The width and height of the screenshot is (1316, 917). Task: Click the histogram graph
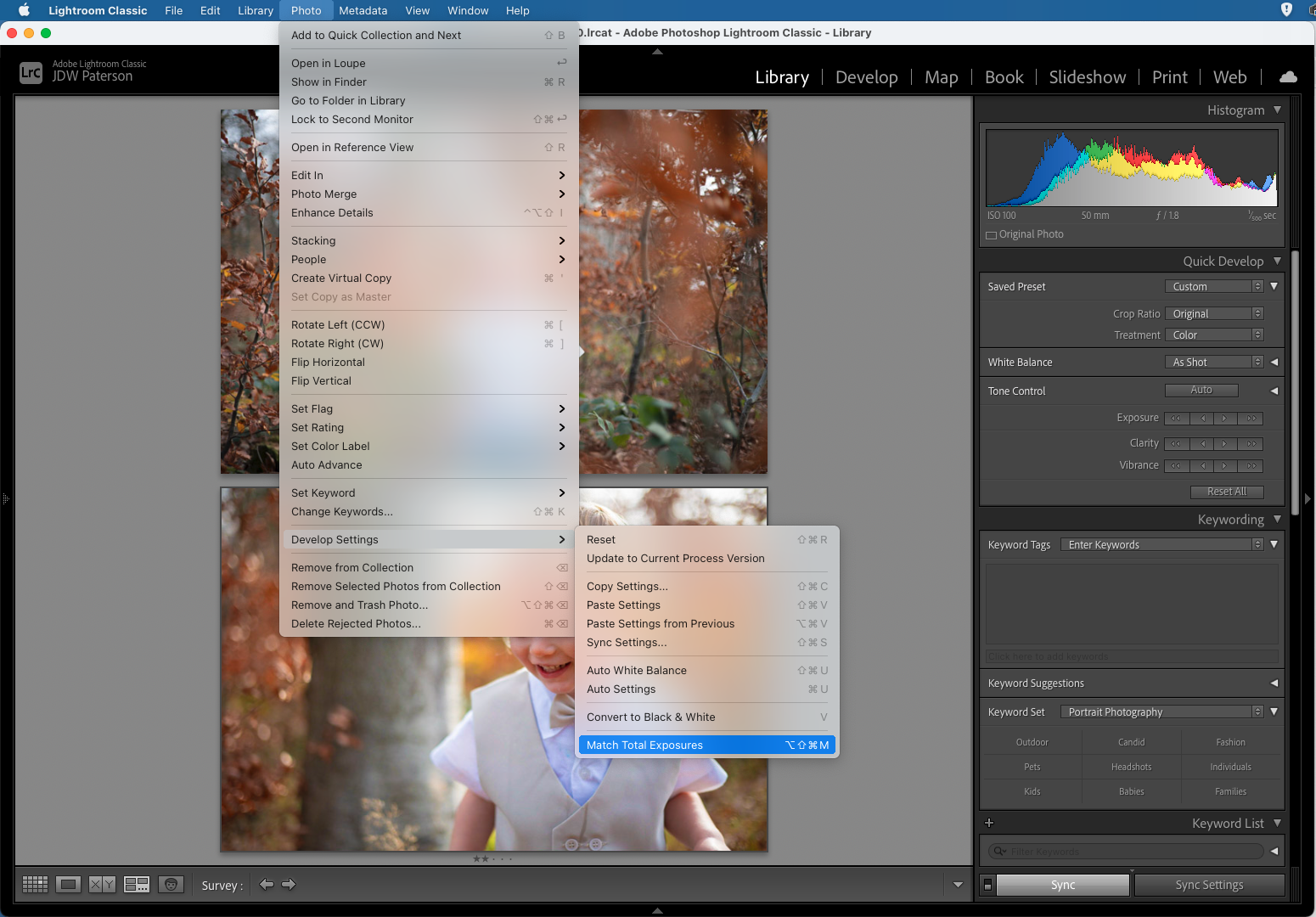[x=1132, y=167]
